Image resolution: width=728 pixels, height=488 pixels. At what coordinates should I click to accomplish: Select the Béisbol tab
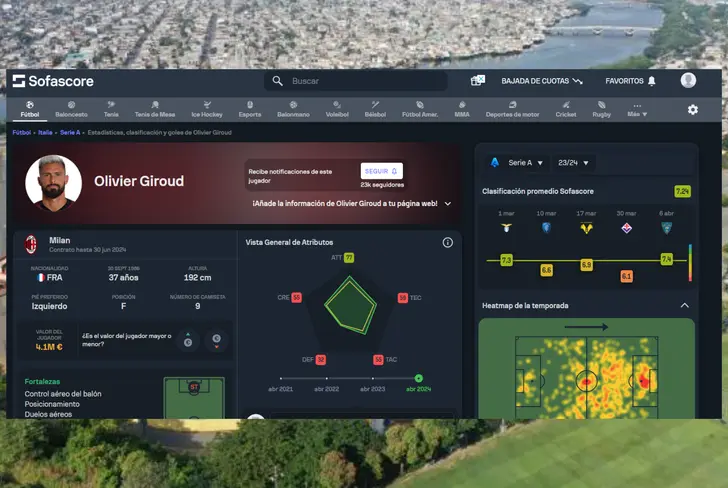[x=375, y=110]
